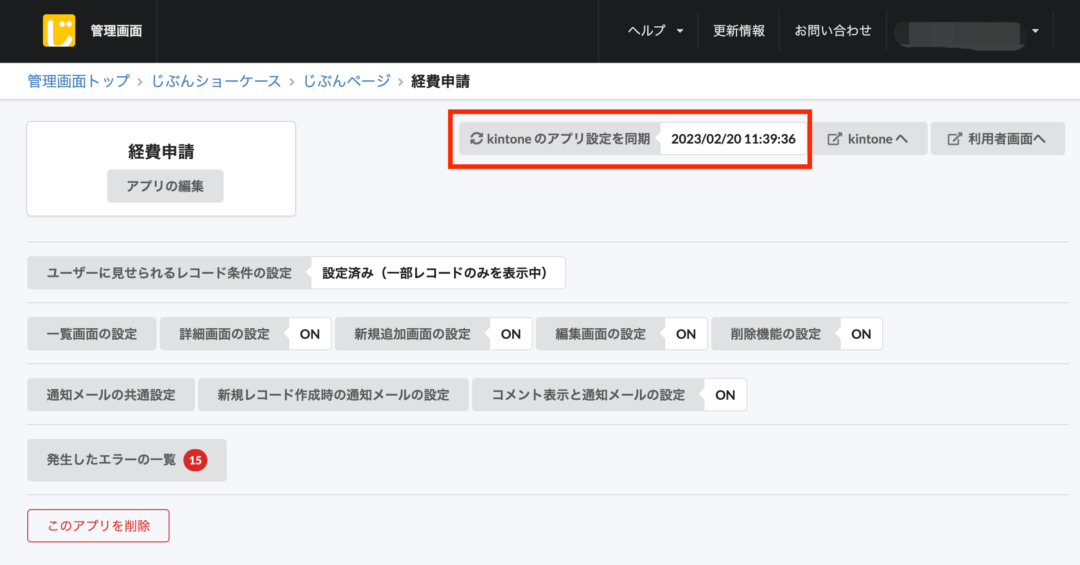Open 利用者画面へ button
The width and height of the screenshot is (1080, 565).
[998, 138]
